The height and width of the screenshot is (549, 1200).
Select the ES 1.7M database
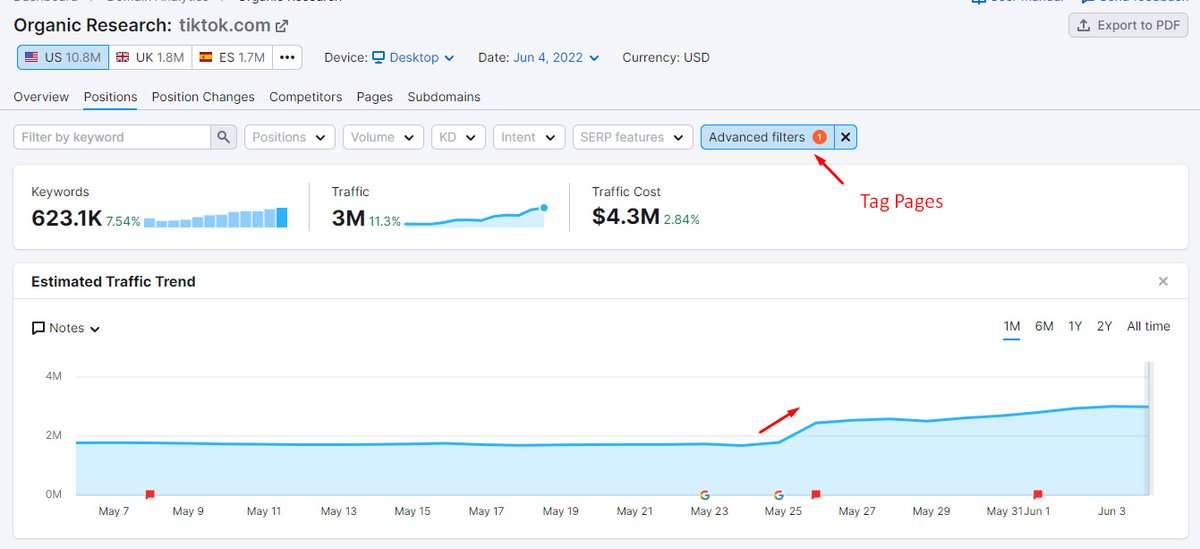[x=231, y=58]
